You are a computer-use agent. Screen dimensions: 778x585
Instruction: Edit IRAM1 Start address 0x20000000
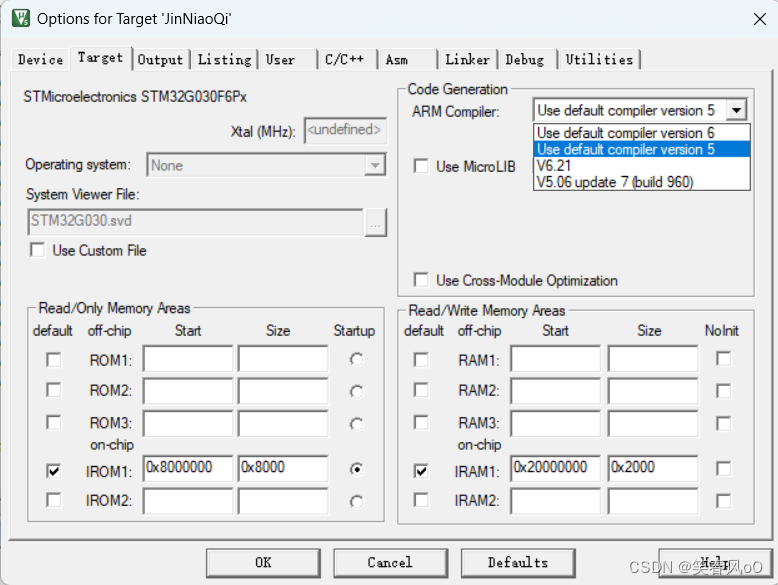[556, 468]
